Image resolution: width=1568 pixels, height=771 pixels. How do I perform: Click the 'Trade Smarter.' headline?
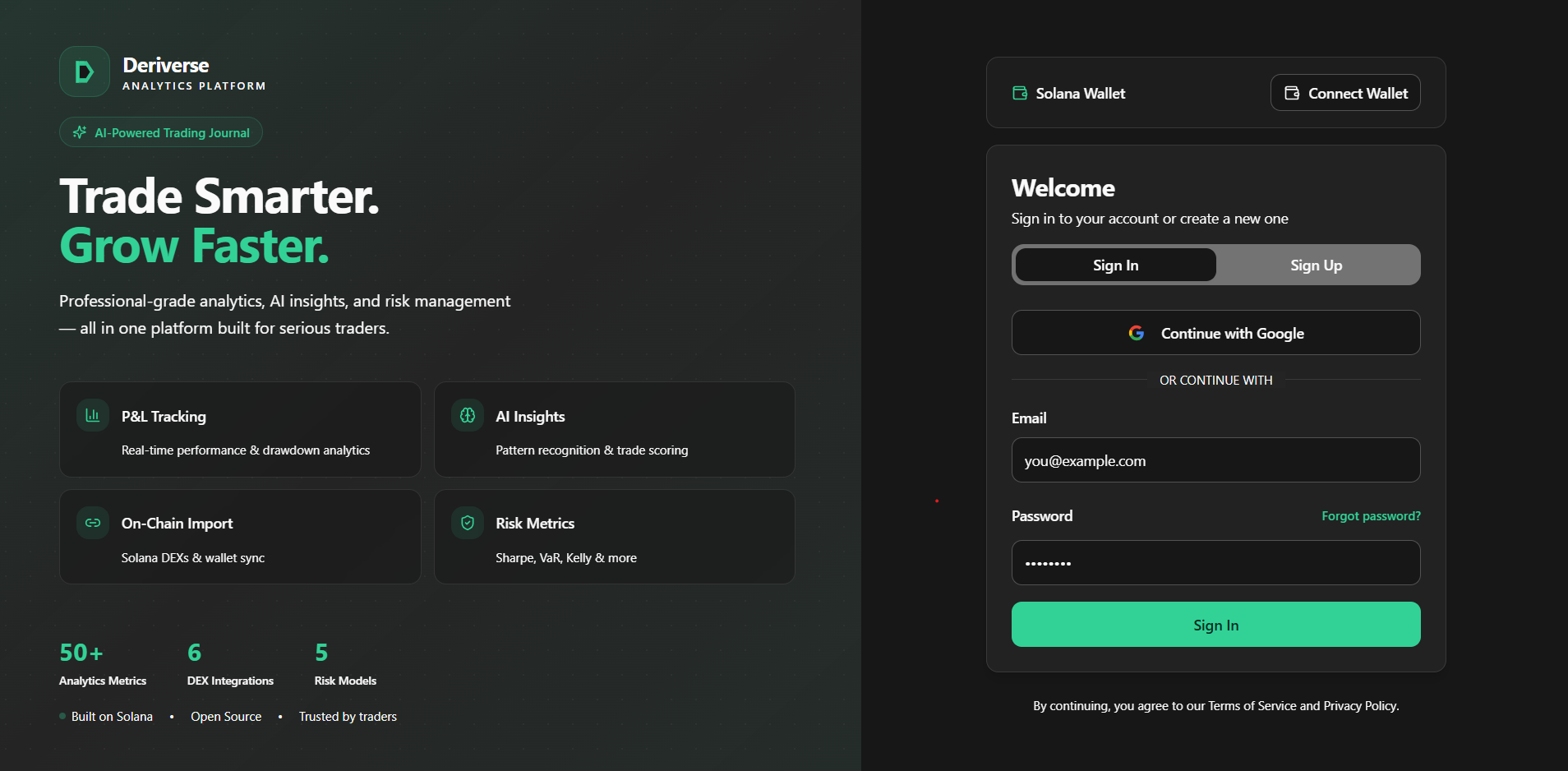219,196
